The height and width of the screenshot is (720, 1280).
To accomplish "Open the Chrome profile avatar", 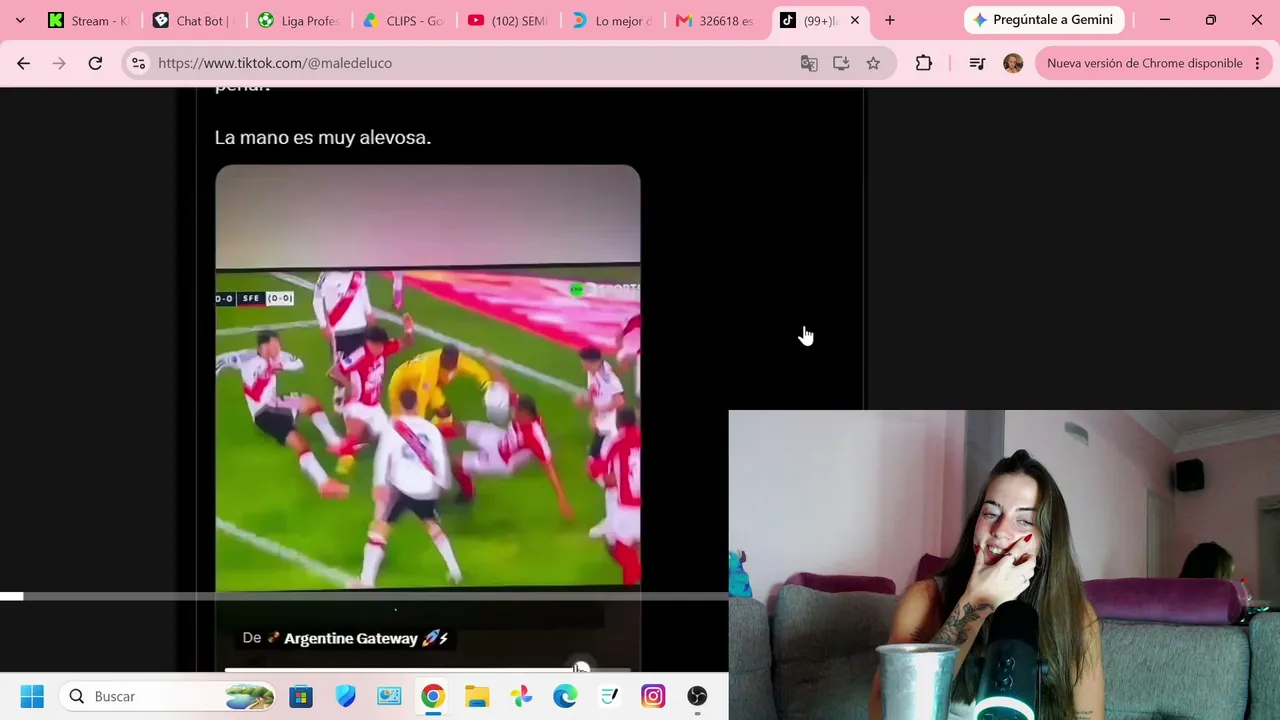I will pyautogui.click(x=1013, y=63).
